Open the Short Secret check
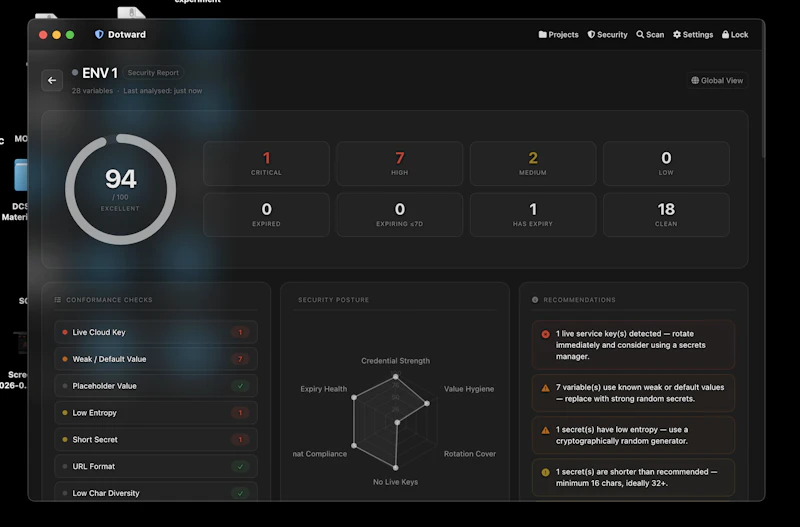 (156, 440)
